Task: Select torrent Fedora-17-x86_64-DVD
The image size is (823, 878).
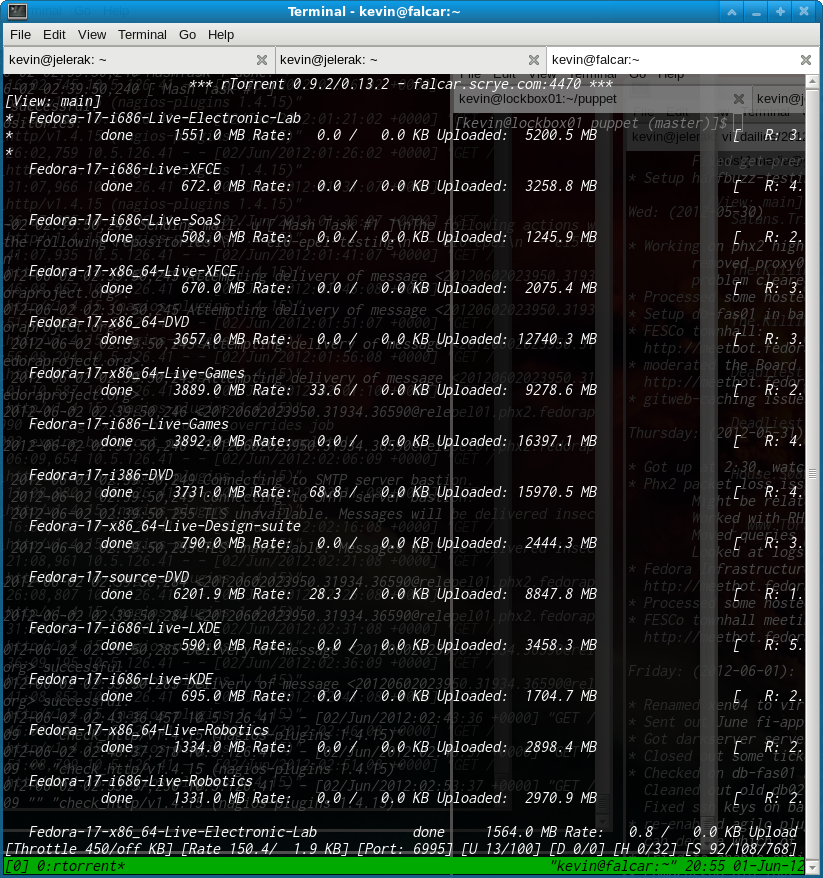Action: 109,322
